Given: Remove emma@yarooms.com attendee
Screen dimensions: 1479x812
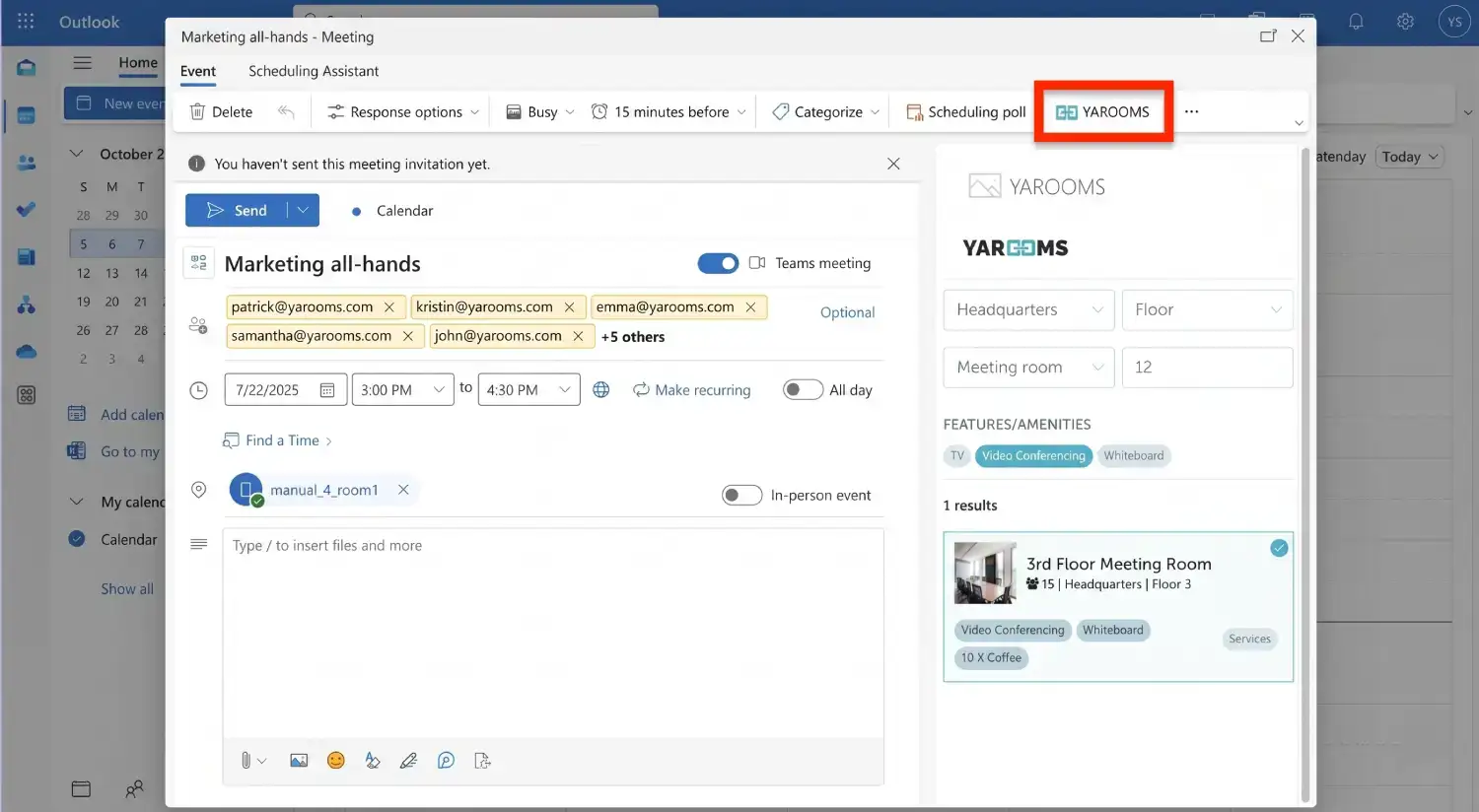Looking at the screenshot, I should (x=750, y=307).
